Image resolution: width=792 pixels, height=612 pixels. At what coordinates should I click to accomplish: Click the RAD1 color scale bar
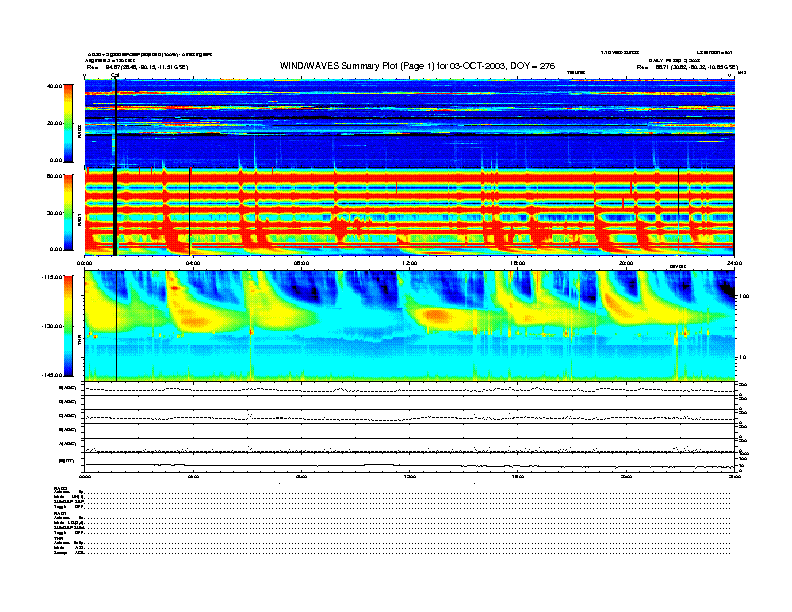[x=68, y=212]
